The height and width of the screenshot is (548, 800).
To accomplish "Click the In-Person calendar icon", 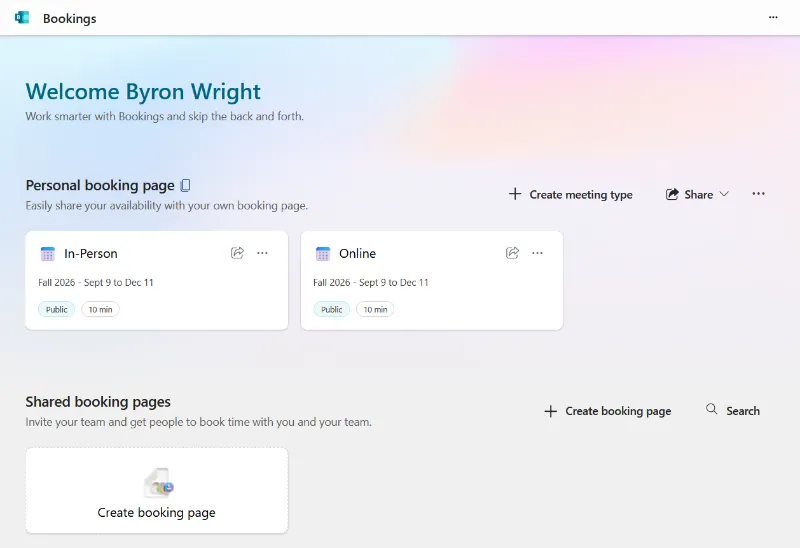I will pyautogui.click(x=47, y=254).
